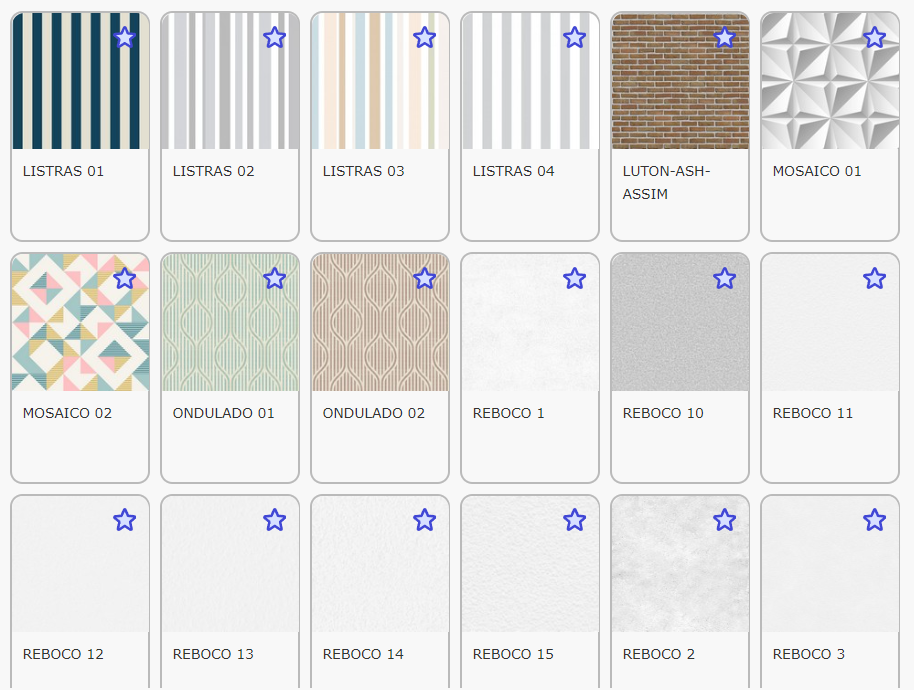
Task: Toggle favorite on LISTRAS 04
Action: pos(574,37)
